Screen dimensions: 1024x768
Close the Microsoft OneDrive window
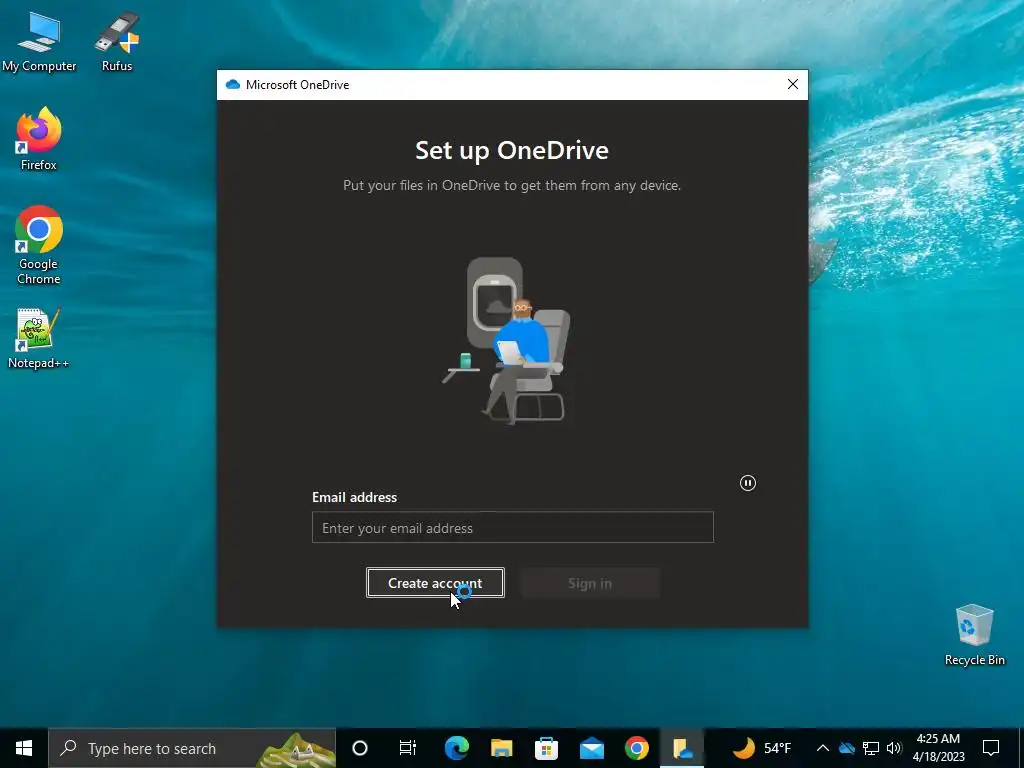point(793,84)
